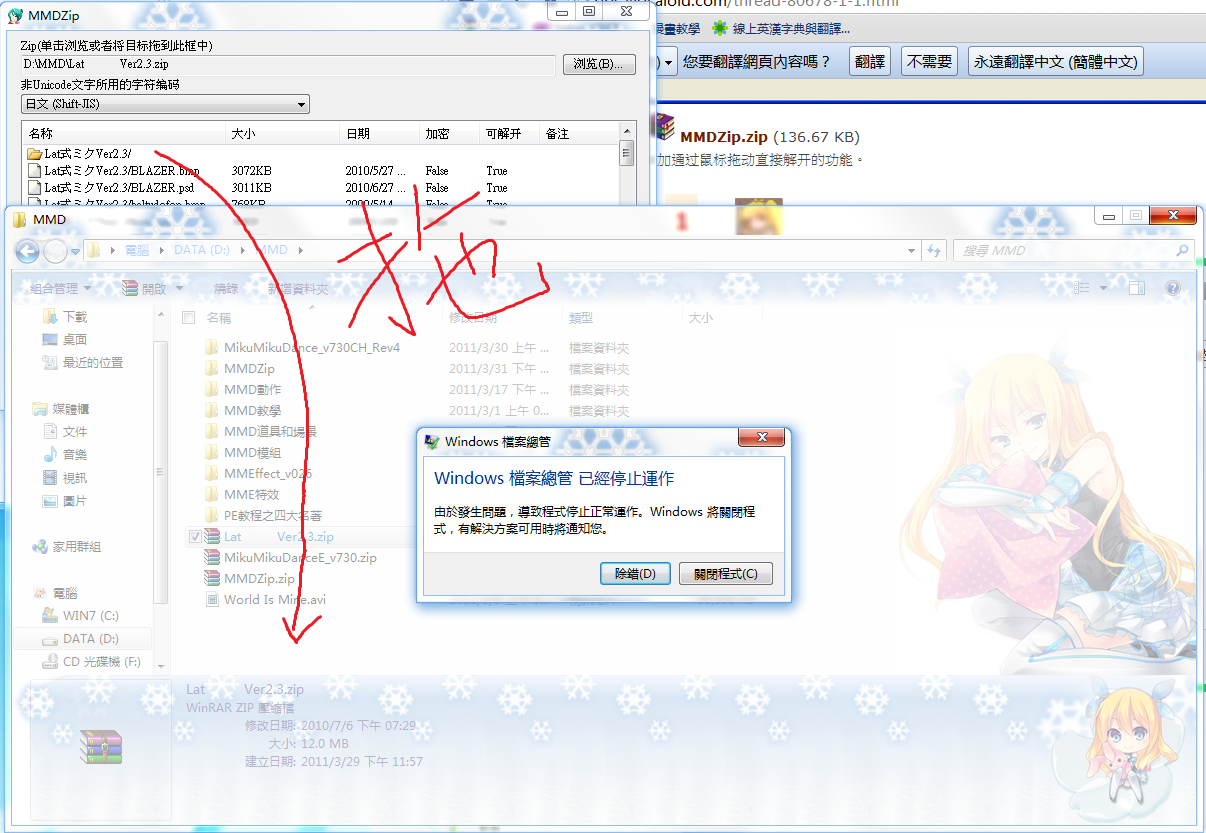Click the Back arrow in the MMD explorer
This screenshot has height=833, width=1206.
[x=27, y=251]
